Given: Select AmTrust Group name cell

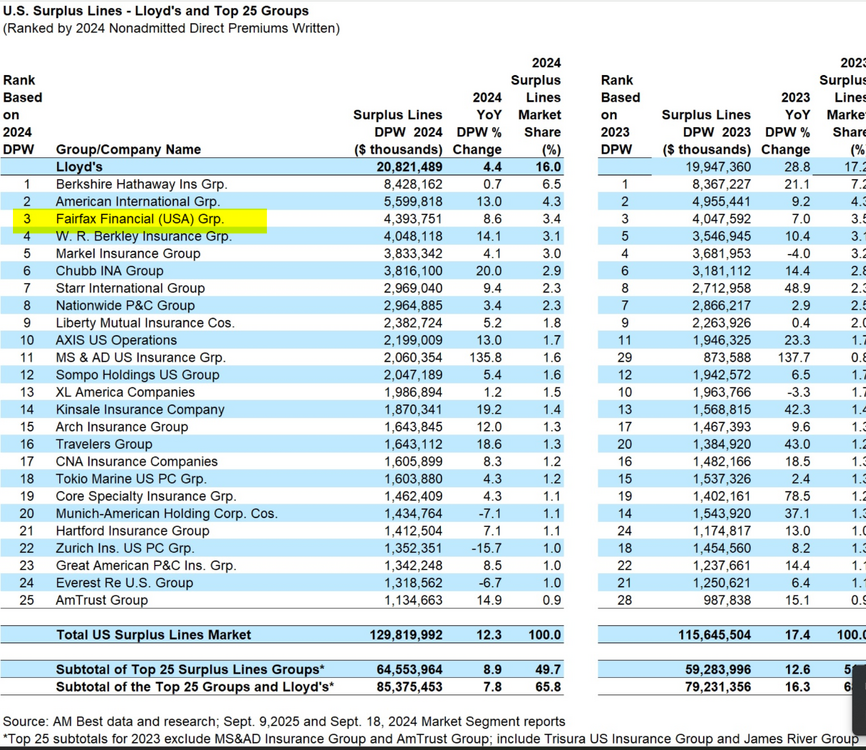Looking at the screenshot, I should (x=102, y=600).
